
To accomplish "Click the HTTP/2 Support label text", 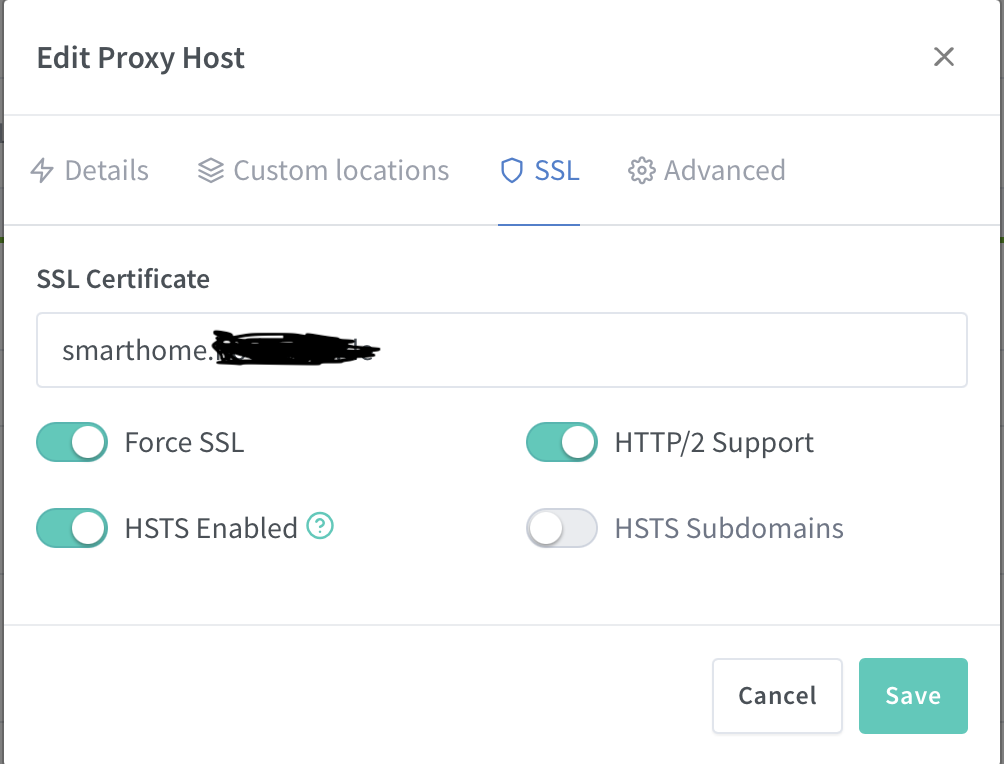I will click(714, 442).
